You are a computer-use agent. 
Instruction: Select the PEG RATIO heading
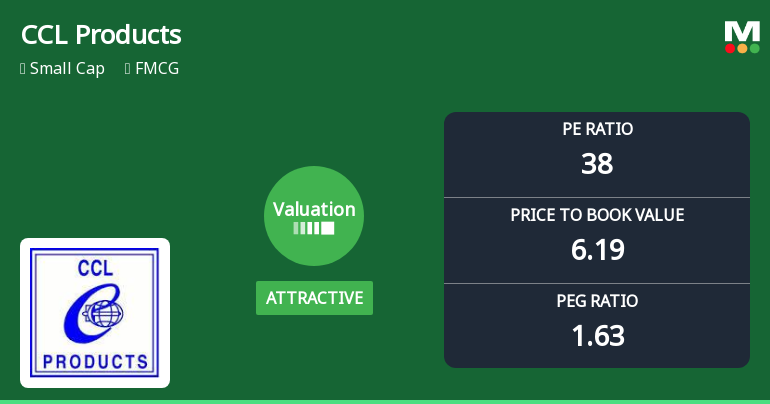(x=597, y=301)
